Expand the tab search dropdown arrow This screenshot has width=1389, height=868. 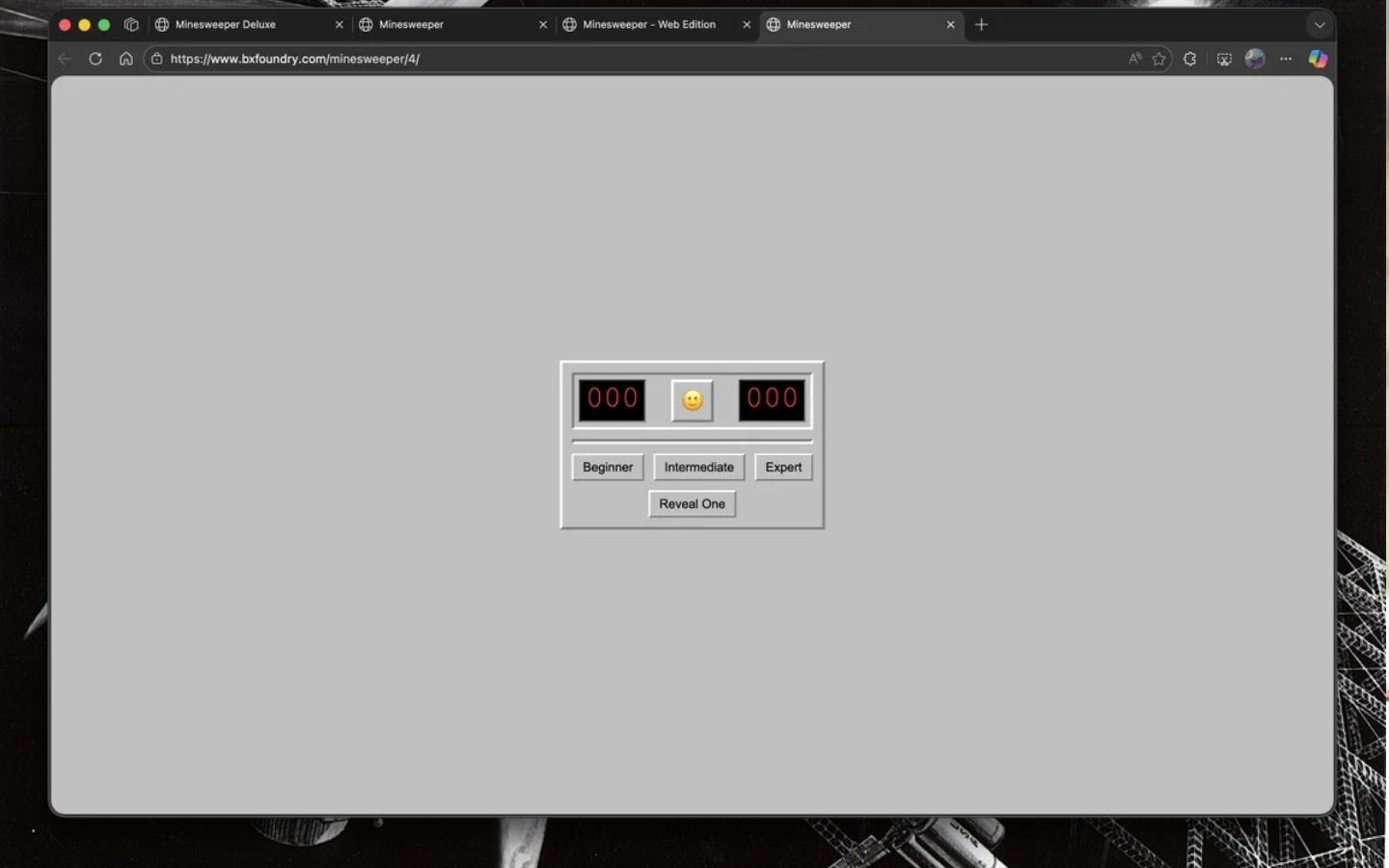pyautogui.click(x=1319, y=25)
